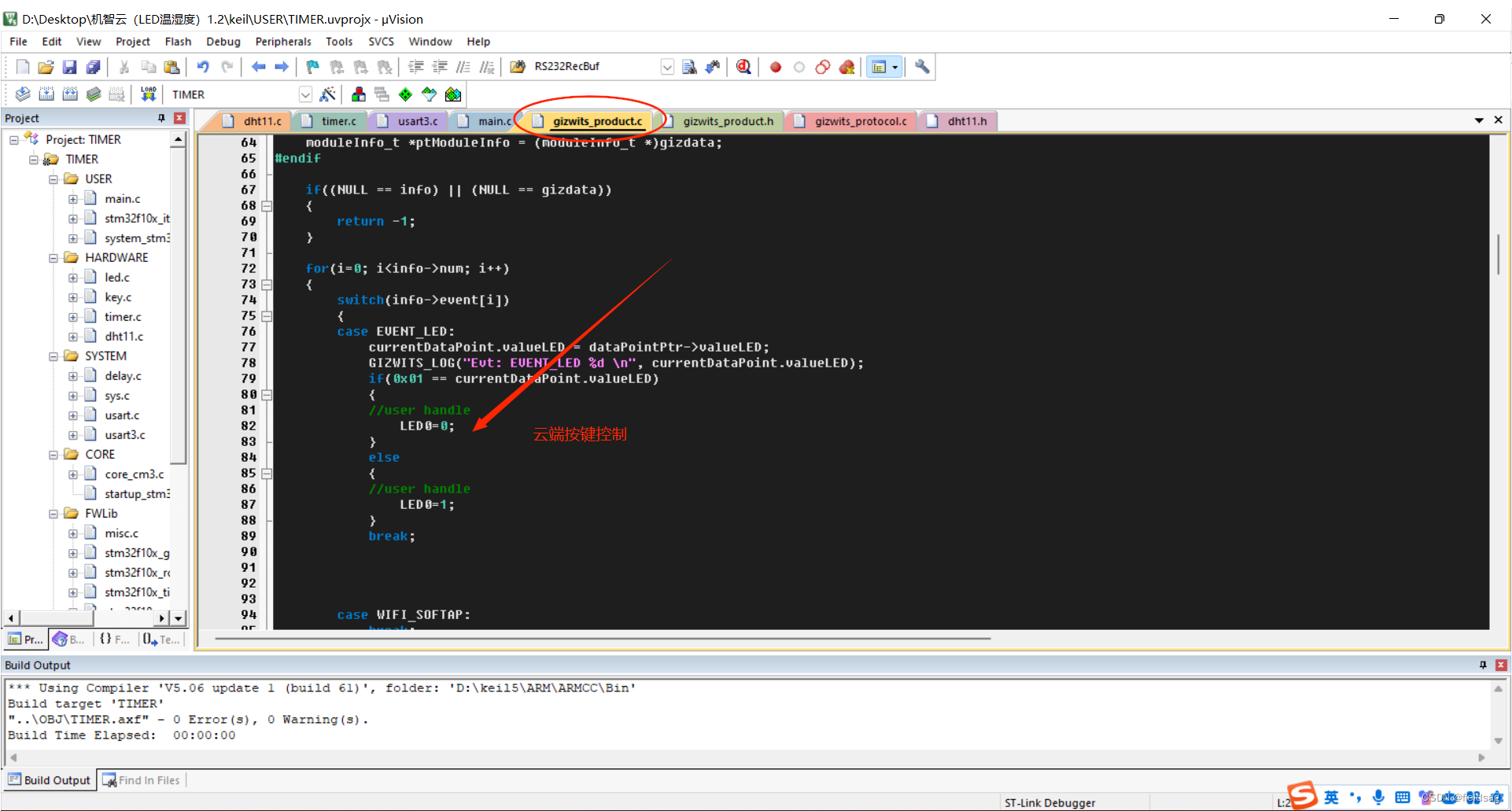Click the Save All icon
Viewport: 1512px width, 811px height.
coord(93,67)
